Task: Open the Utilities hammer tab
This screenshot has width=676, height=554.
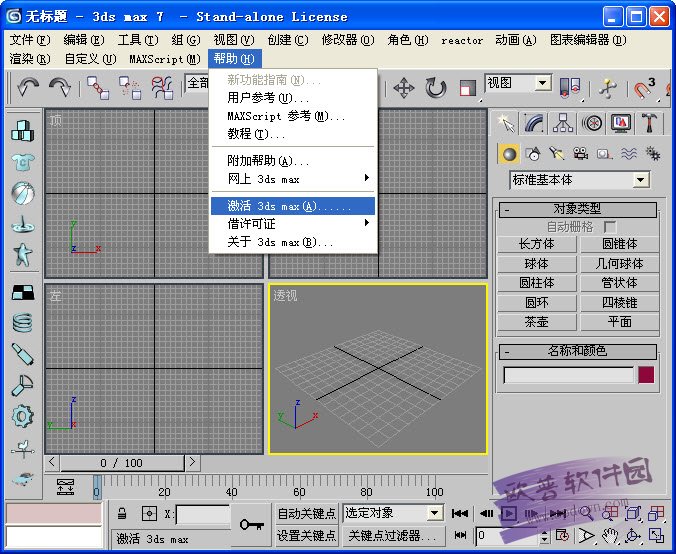Action: coord(649,123)
